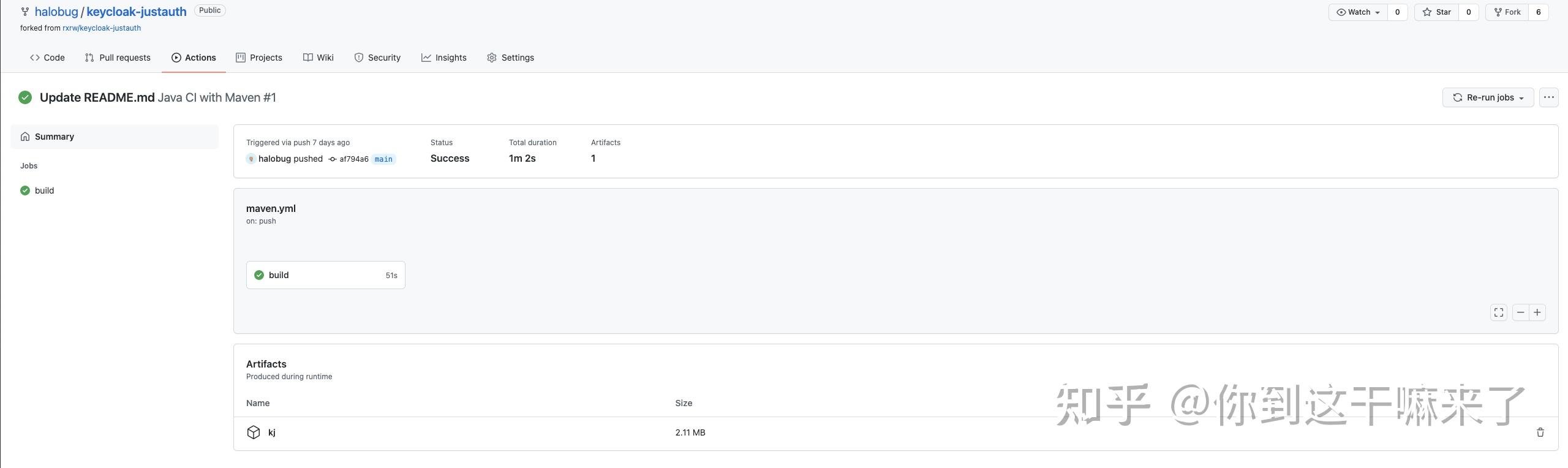Click the main branch label
This screenshot has width=1568, height=468.
383,159
